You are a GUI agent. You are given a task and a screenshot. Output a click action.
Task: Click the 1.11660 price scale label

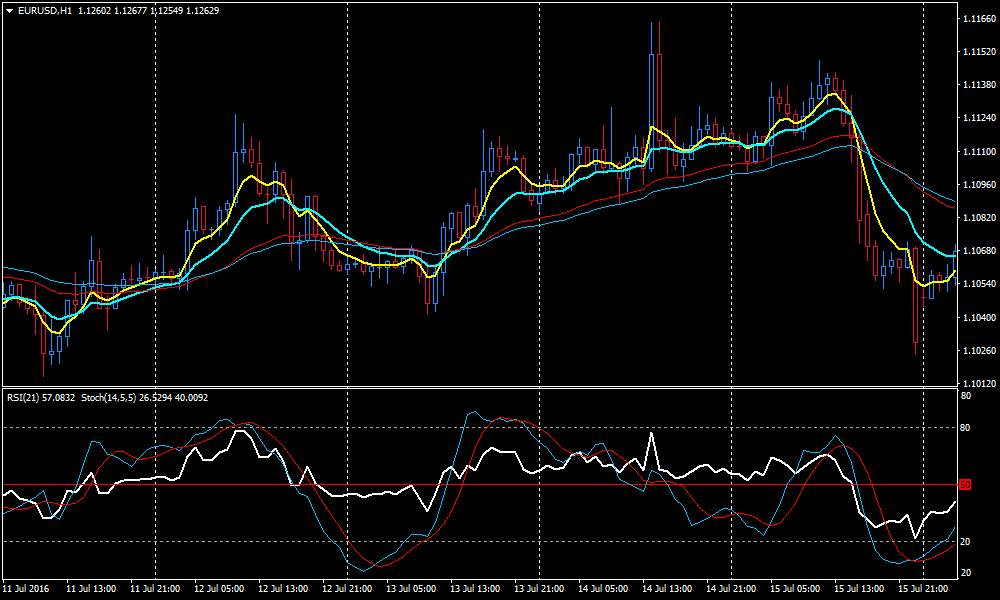click(978, 19)
